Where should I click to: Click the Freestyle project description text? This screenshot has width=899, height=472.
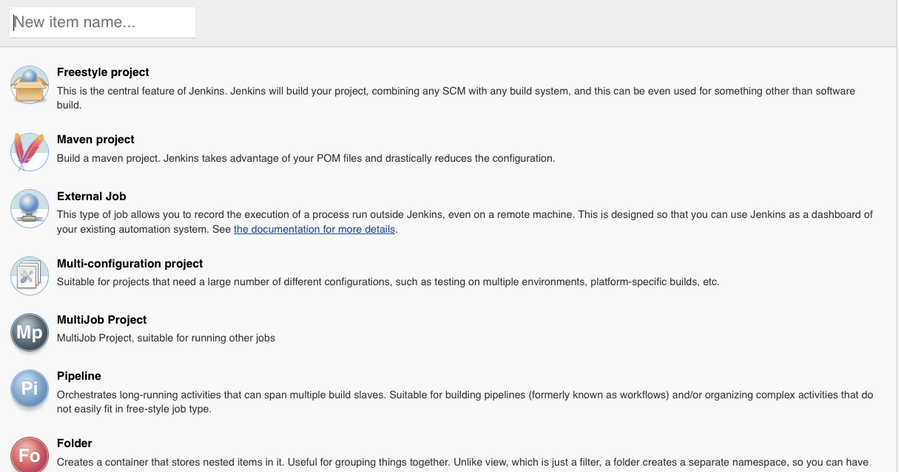pyautogui.click(x=456, y=98)
